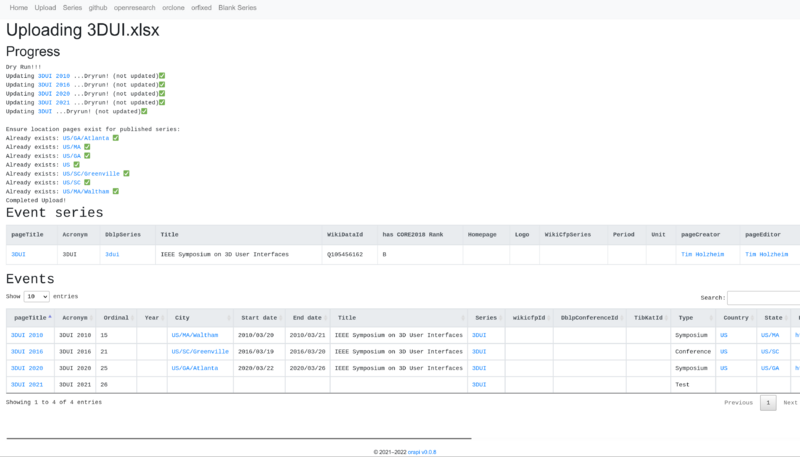The width and height of the screenshot is (800, 457).
Task: Open US/GA/Atlanta city link in Events table
Action: point(195,368)
